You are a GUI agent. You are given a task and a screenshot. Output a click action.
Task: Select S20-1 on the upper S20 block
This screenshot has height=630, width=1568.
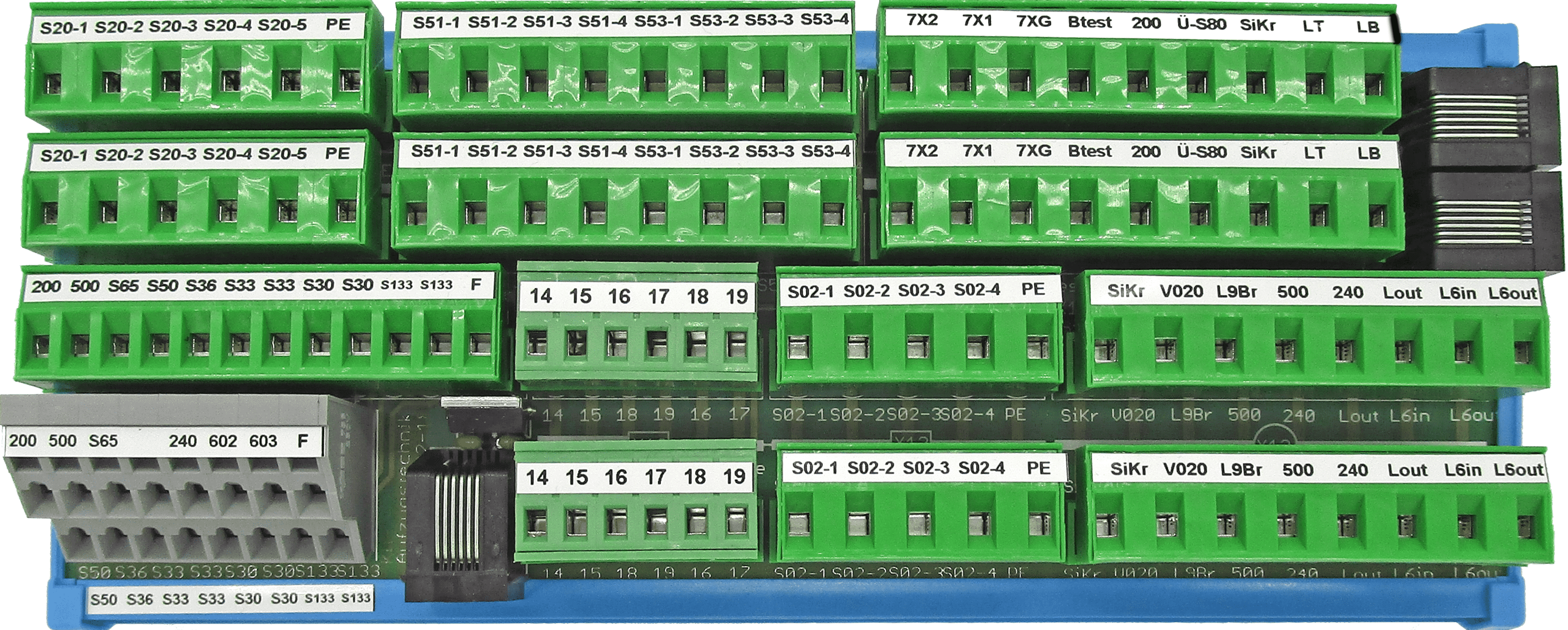[64, 28]
